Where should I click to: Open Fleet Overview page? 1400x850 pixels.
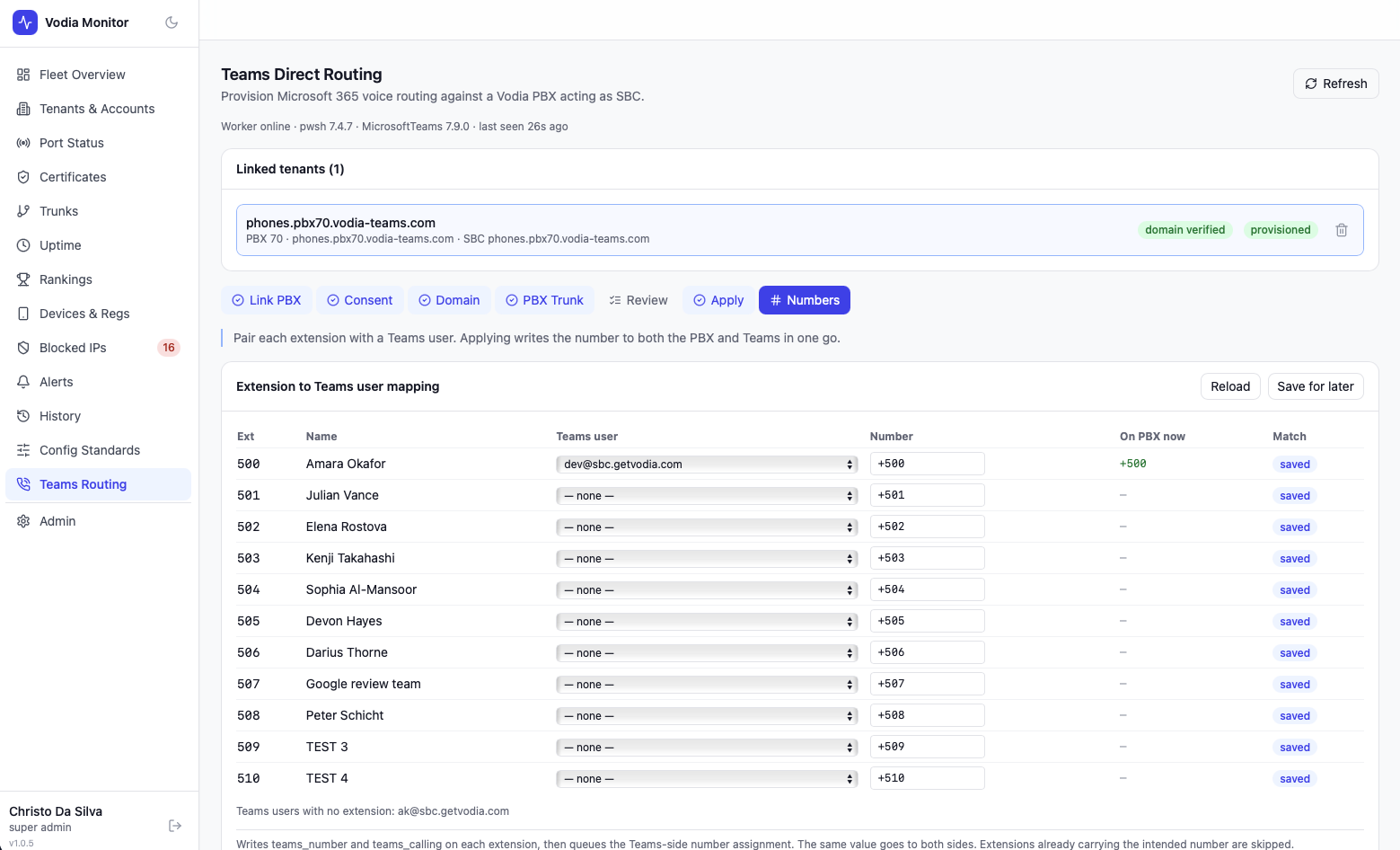pyautogui.click(x=98, y=75)
